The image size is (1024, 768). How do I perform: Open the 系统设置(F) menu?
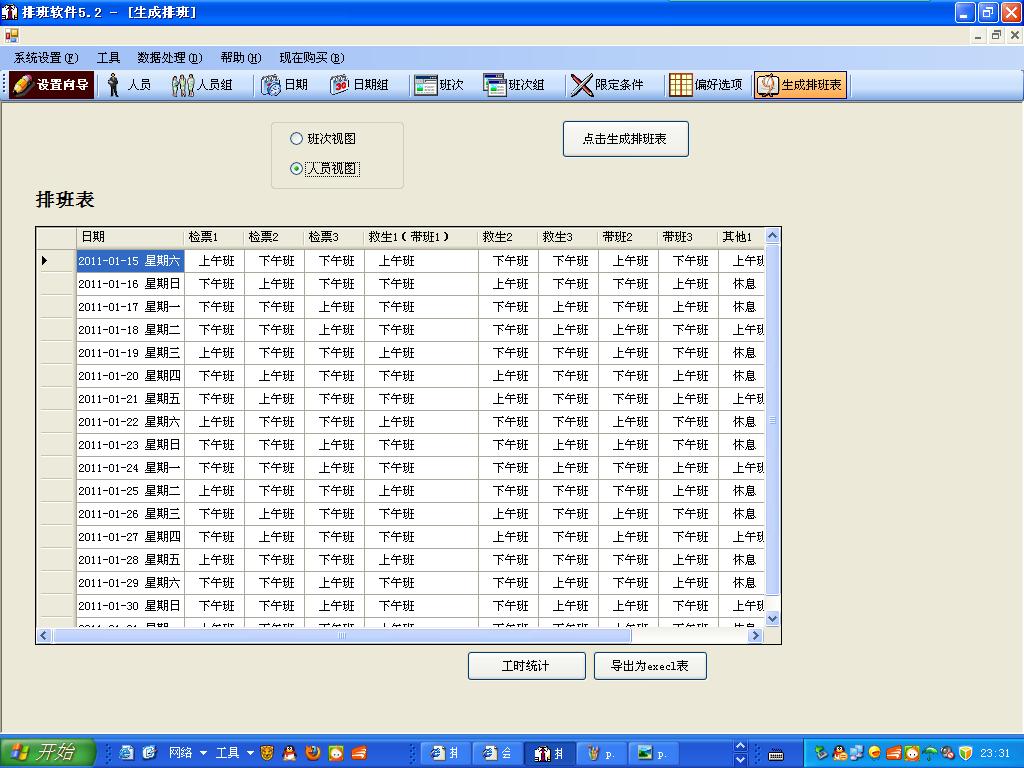point(46,57)
